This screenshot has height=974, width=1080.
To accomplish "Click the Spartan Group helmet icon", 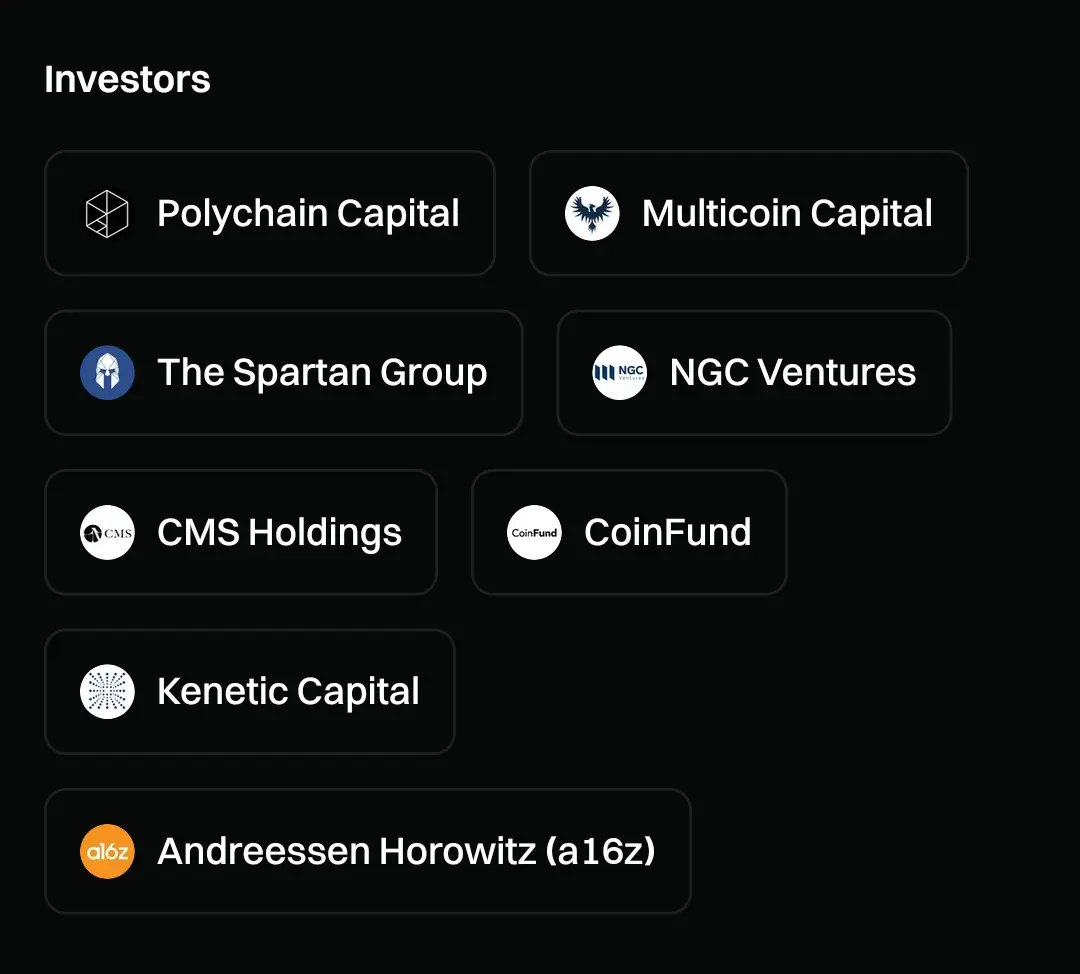I will coord(107,373).
